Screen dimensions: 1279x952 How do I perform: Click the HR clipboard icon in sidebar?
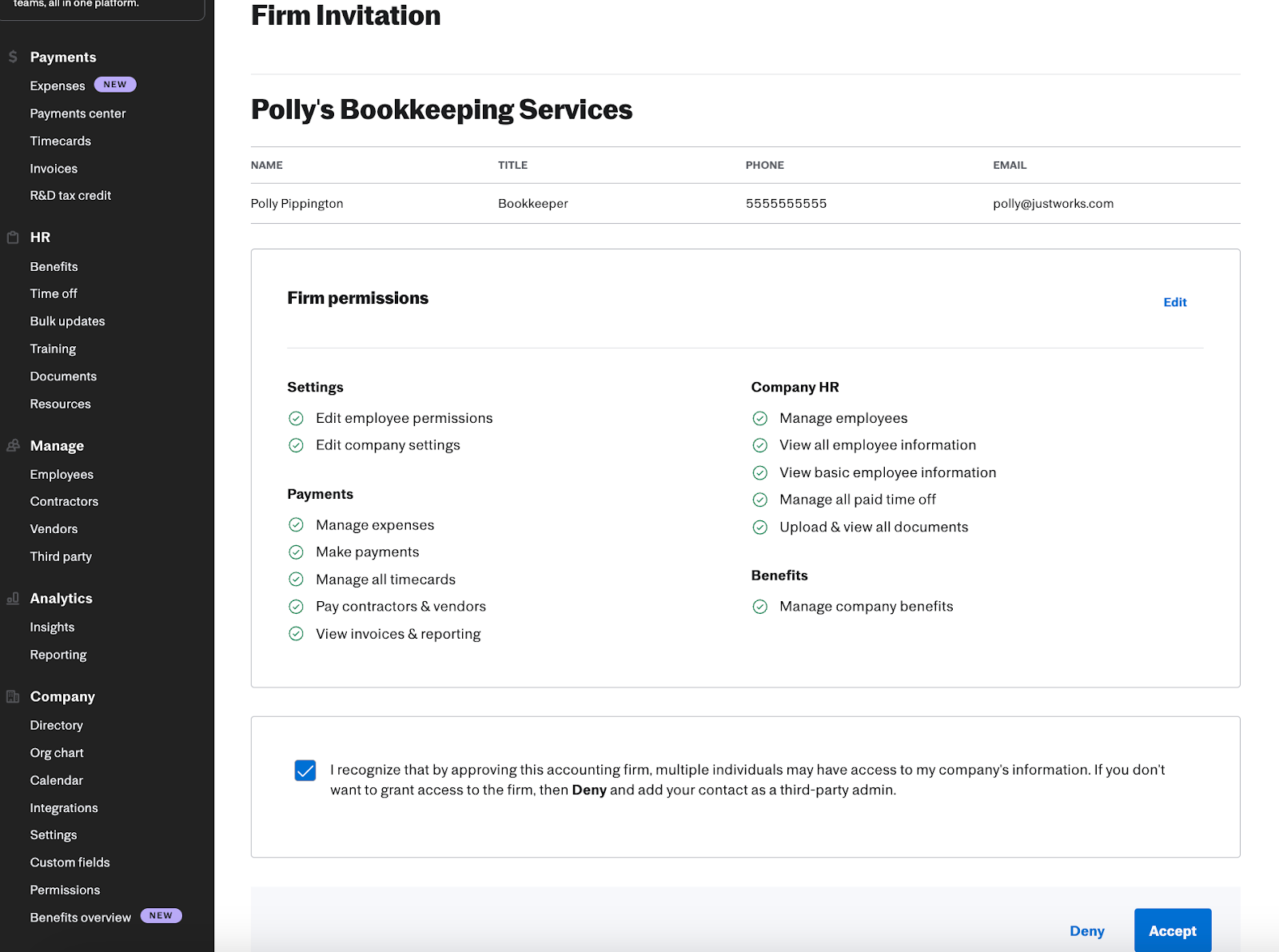click(x=13, y=237)
